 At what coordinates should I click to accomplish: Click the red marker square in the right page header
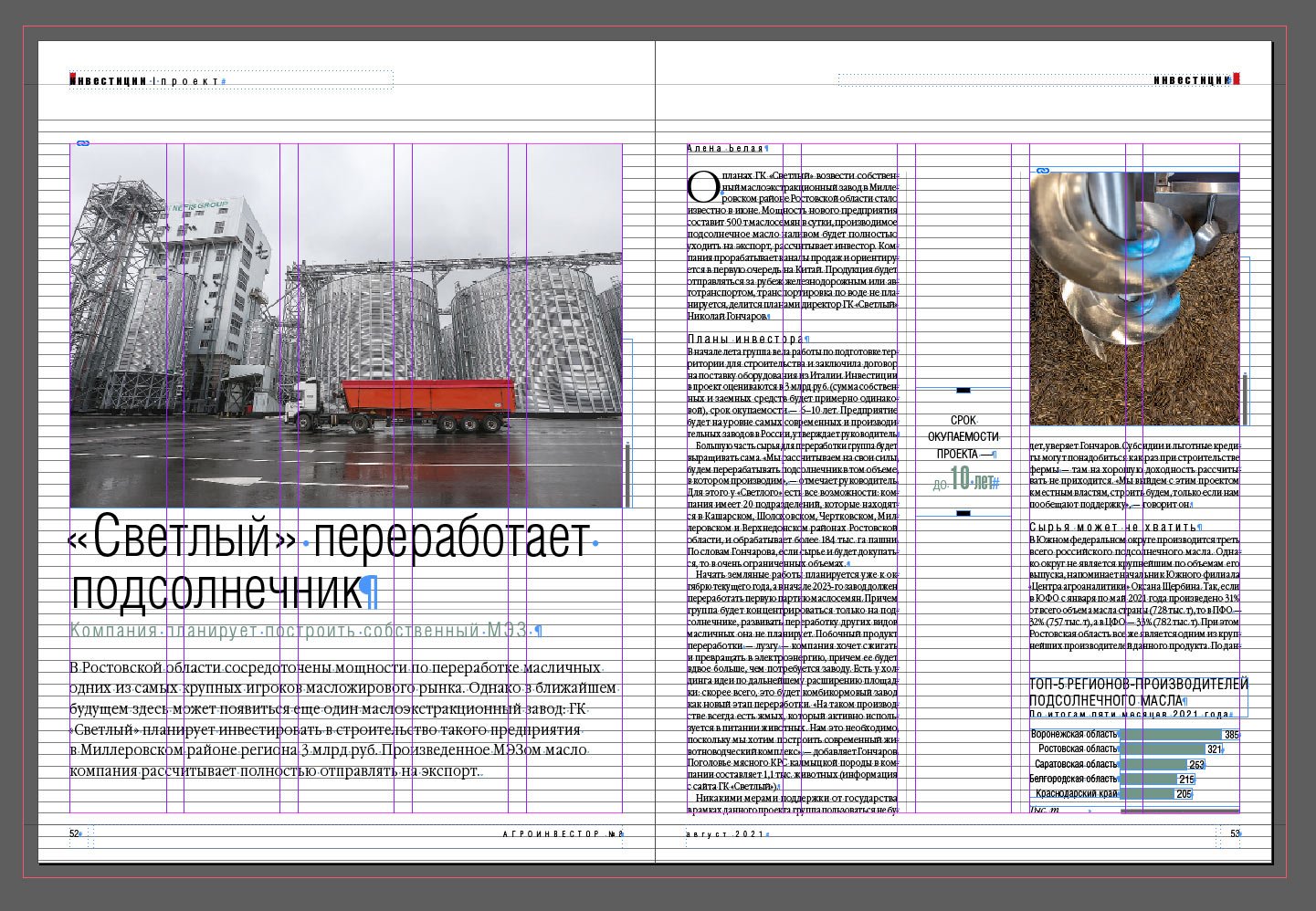(1237, 78)
